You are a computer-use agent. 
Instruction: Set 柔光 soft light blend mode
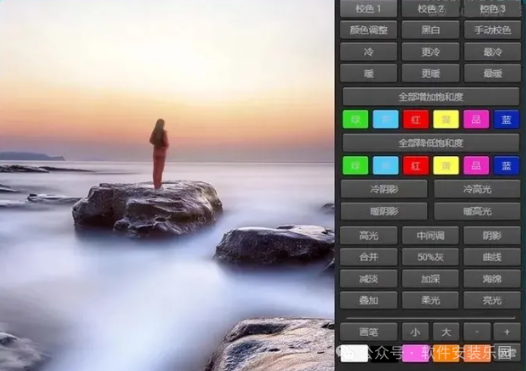430,300
